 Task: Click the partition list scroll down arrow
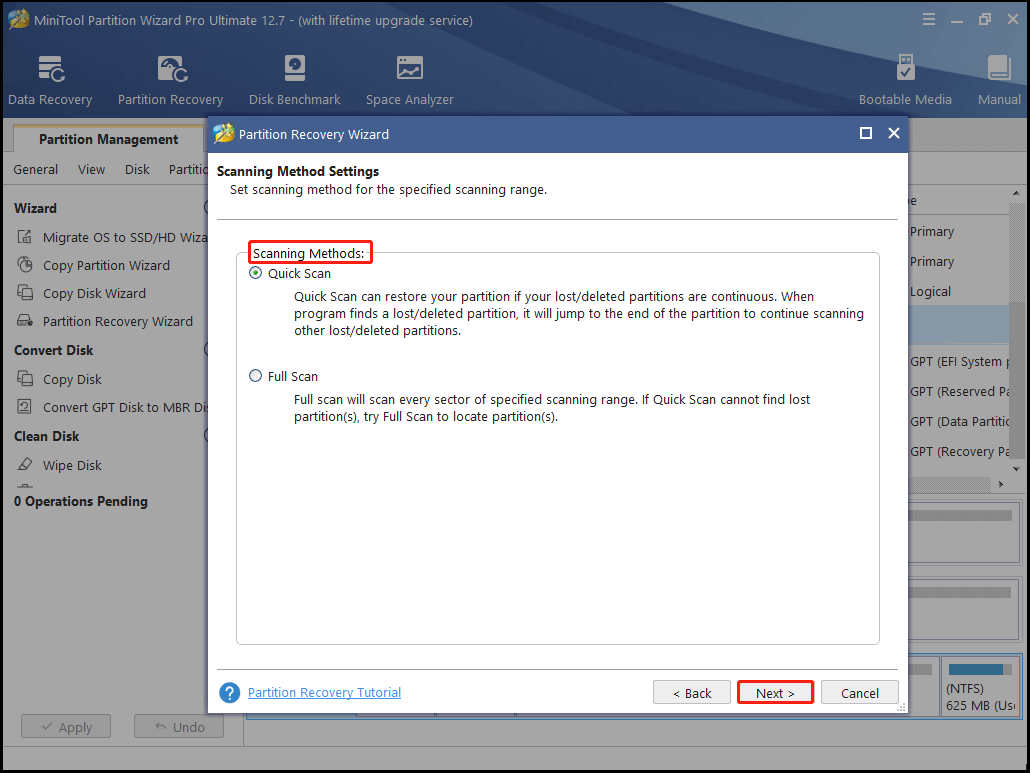click(x=1016, y=469)
